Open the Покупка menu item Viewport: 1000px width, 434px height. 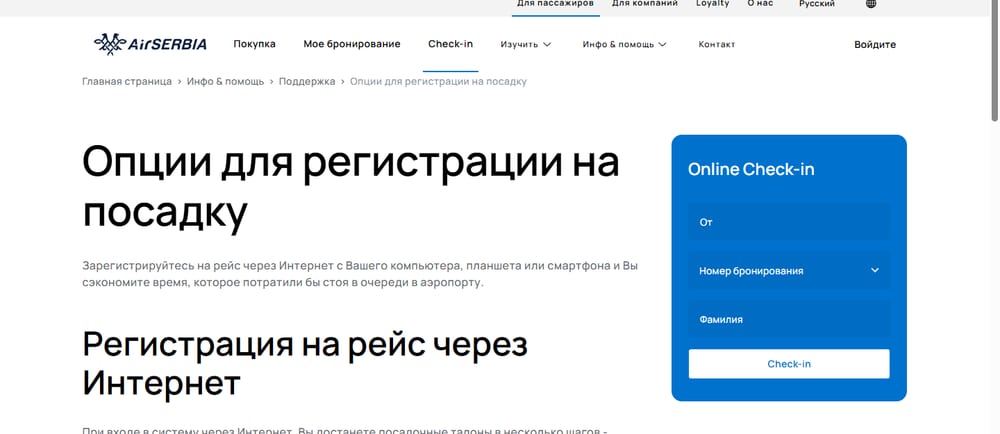[254, 44]
